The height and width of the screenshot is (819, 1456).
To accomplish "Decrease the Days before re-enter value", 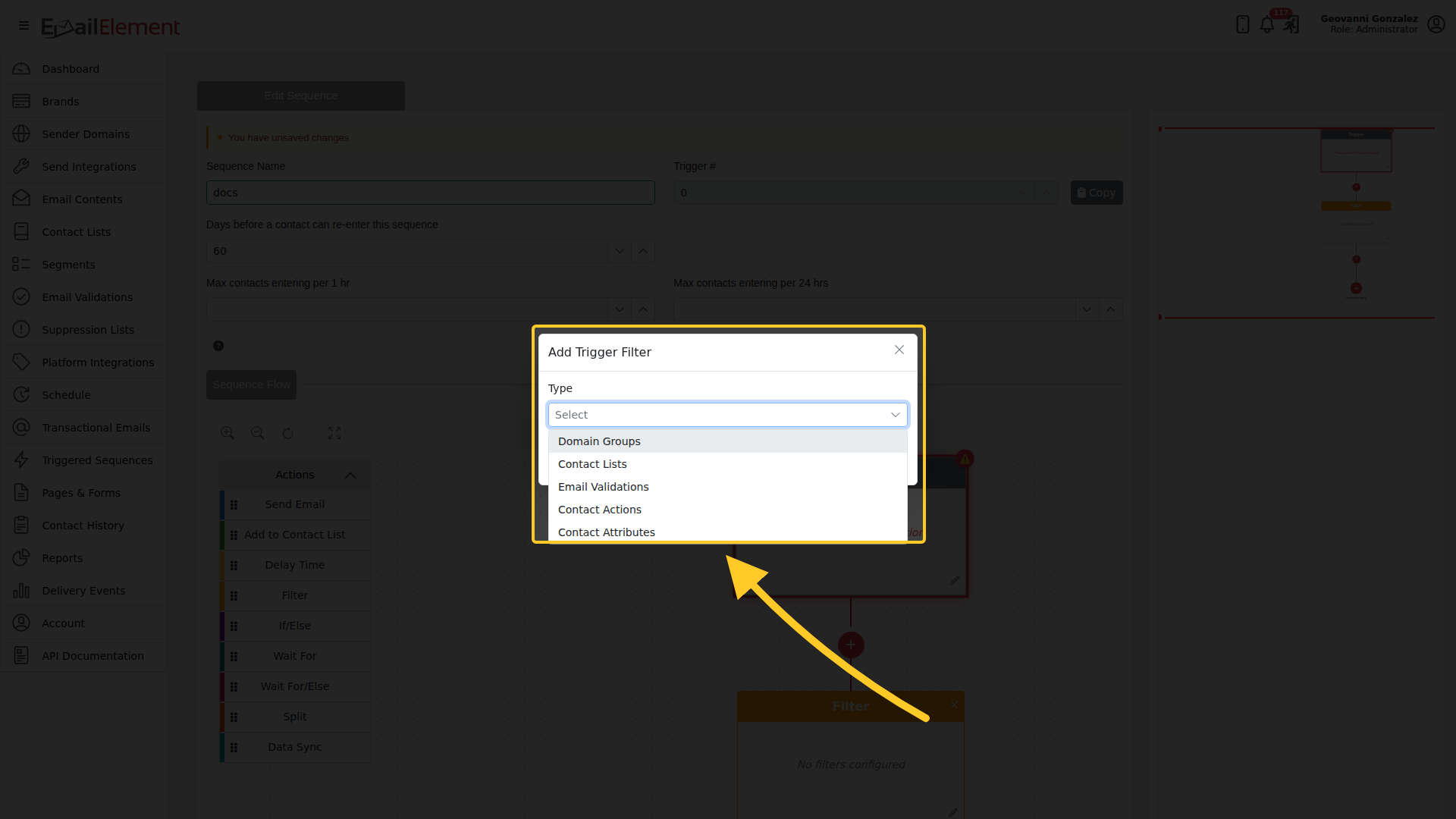I will point(620,251).
